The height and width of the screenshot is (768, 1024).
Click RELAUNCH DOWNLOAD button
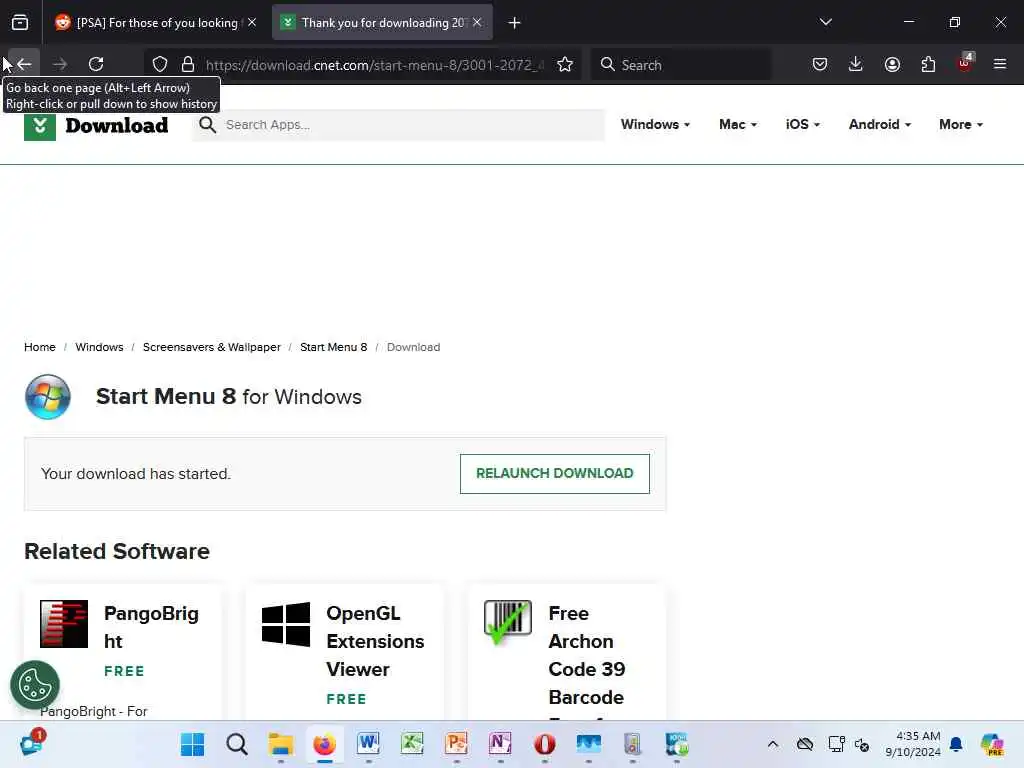pyautogui.click(x=554, y=473)
